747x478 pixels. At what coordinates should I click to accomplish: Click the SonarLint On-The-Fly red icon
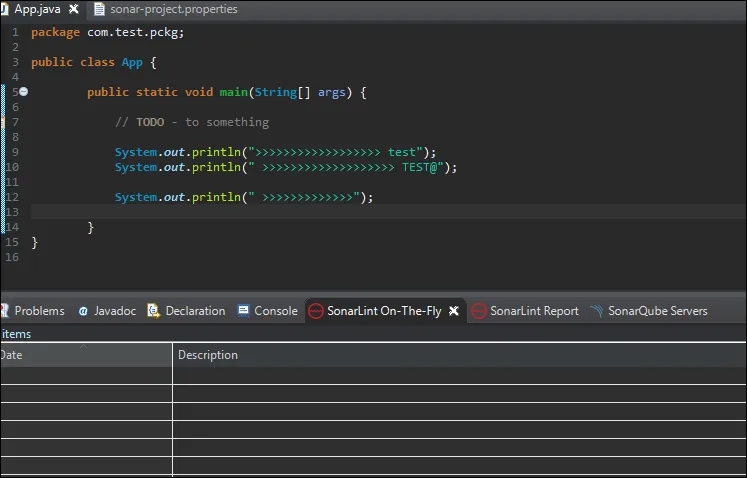coord(315,311)
